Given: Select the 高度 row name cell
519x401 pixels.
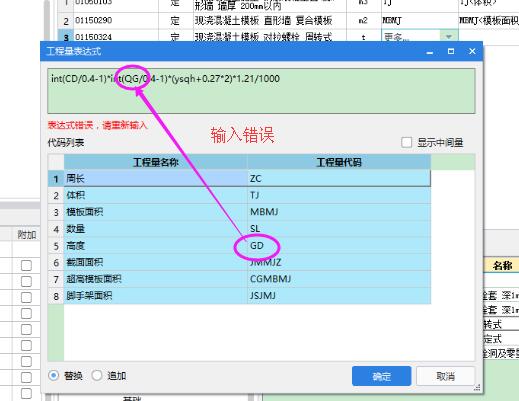Looking at the screenshot, I should point(155,246).
